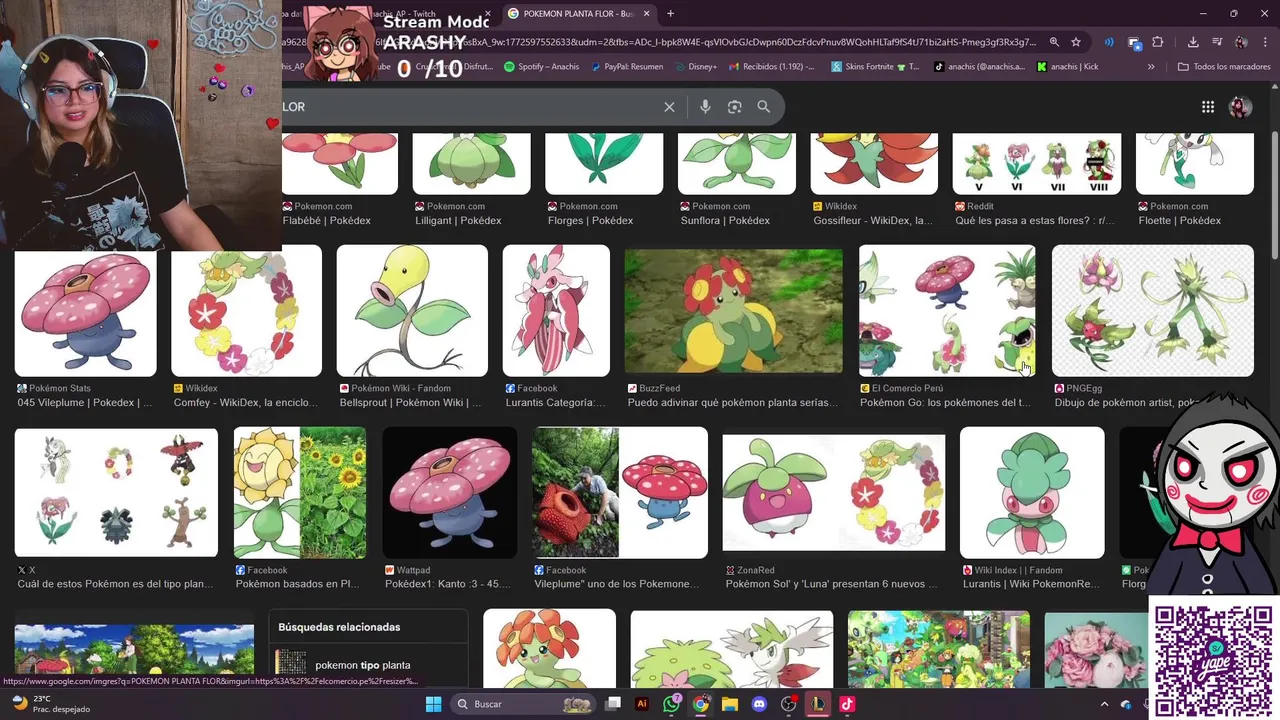Open Chrome extensions puzzle icon

(1158, 42)
